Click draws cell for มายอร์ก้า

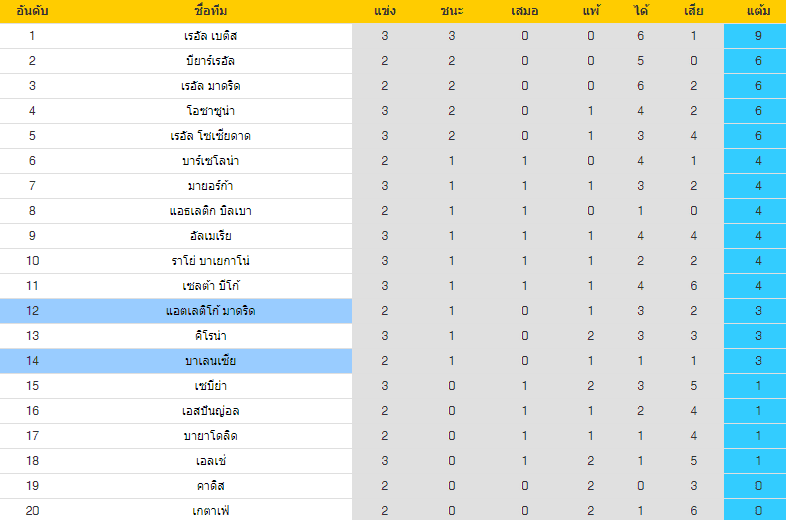tap(524, 186)
